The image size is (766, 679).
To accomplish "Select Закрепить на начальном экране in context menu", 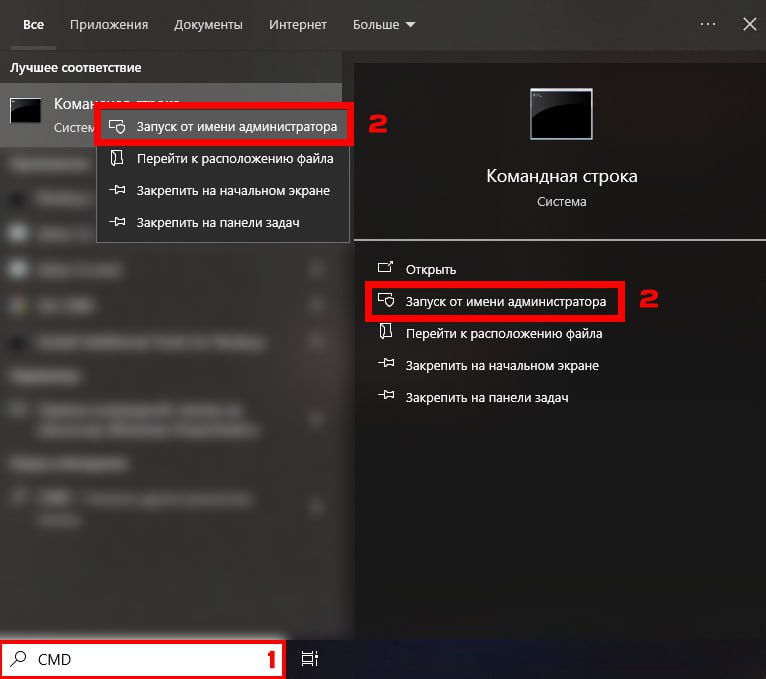I will click(233, 190).
